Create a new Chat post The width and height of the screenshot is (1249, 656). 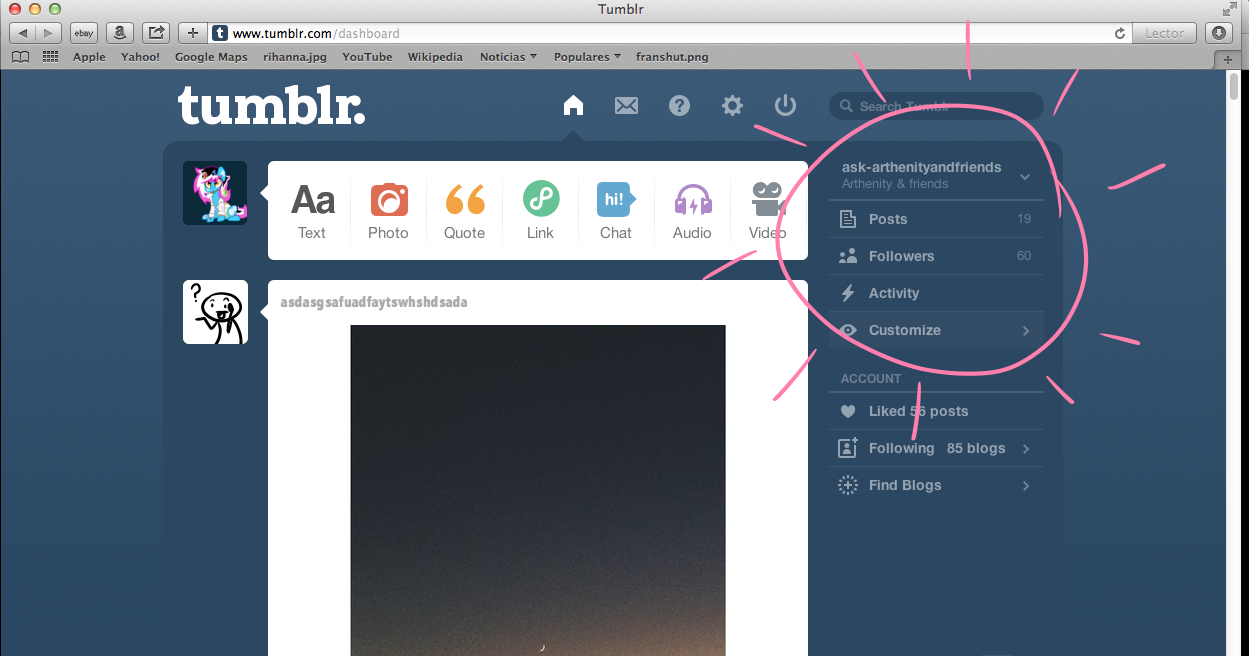click(x=616, y=210)
